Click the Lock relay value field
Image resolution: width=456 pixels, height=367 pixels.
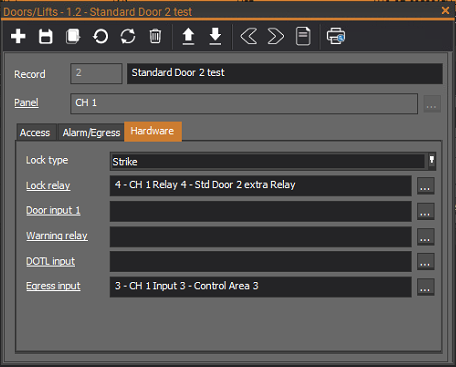click(261, 186)
